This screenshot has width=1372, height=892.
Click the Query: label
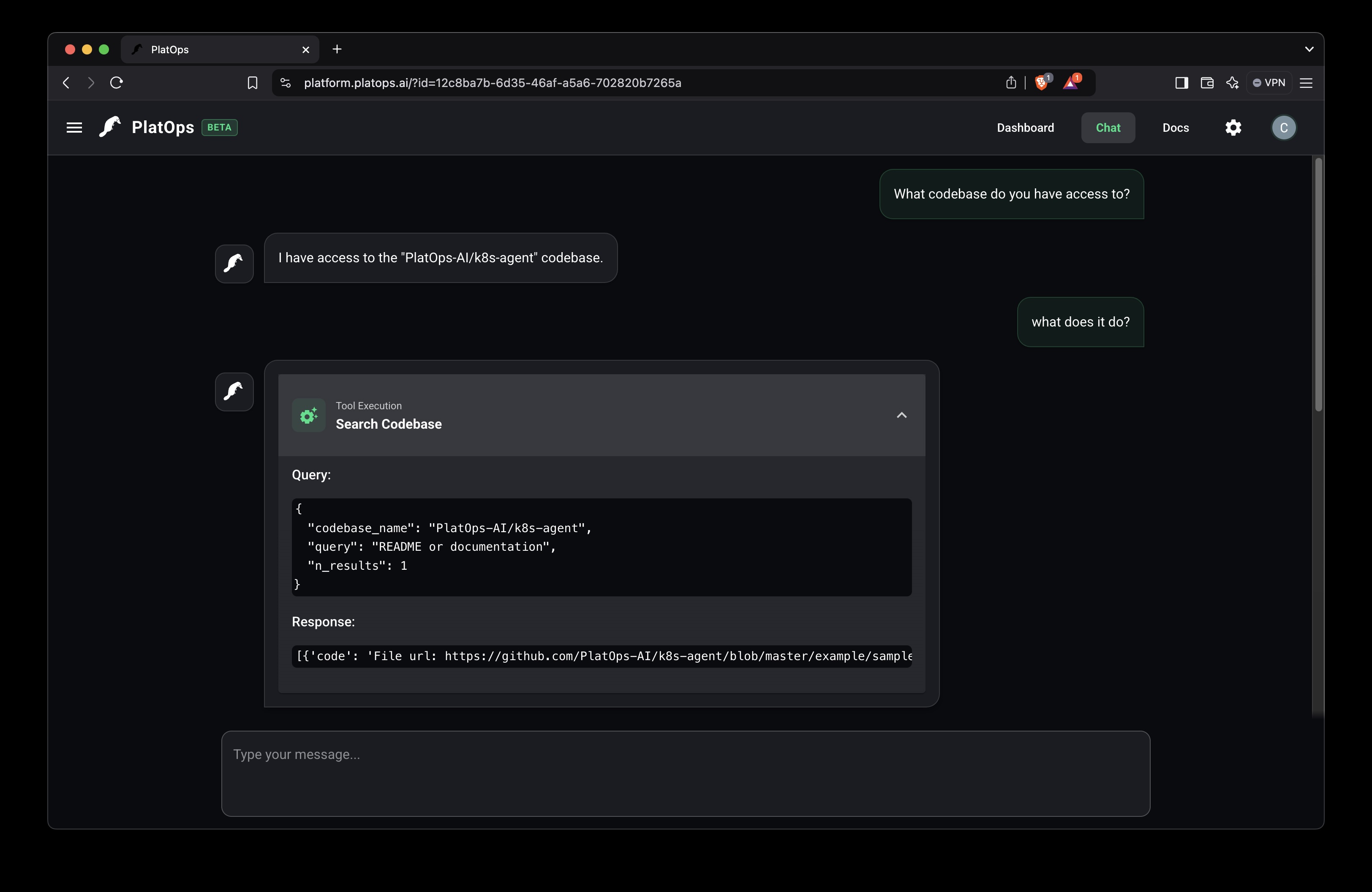click(311, 475)
